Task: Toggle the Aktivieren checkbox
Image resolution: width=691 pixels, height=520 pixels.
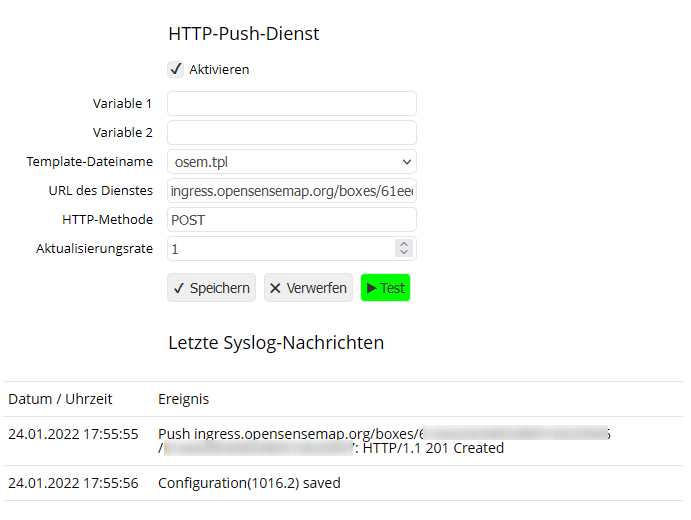Action: click(176, 69)
